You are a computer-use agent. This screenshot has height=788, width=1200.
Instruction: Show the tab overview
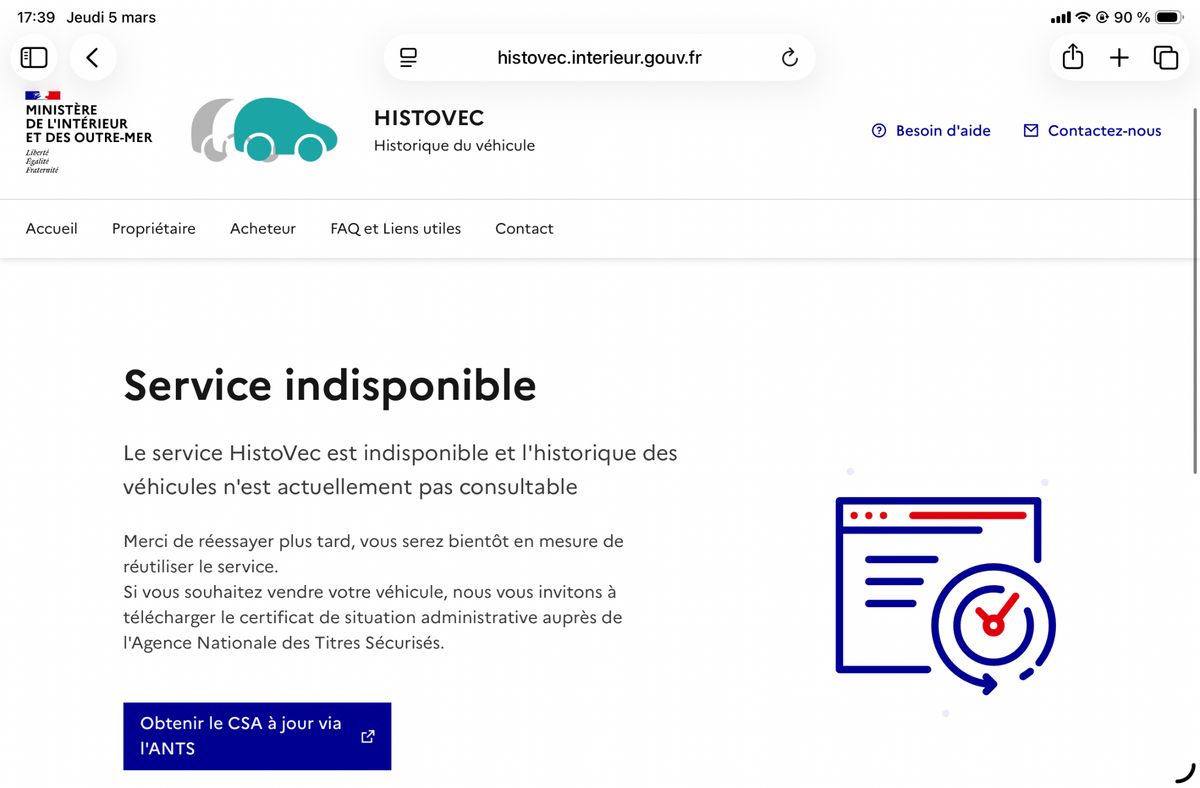pos(1165,58)
